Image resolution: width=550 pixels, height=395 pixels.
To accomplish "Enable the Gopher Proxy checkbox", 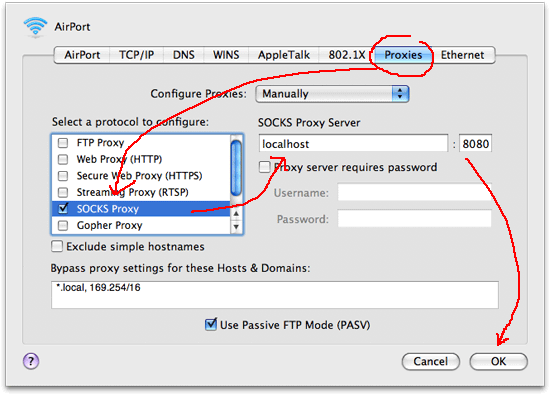I will (x=63, y=225).
